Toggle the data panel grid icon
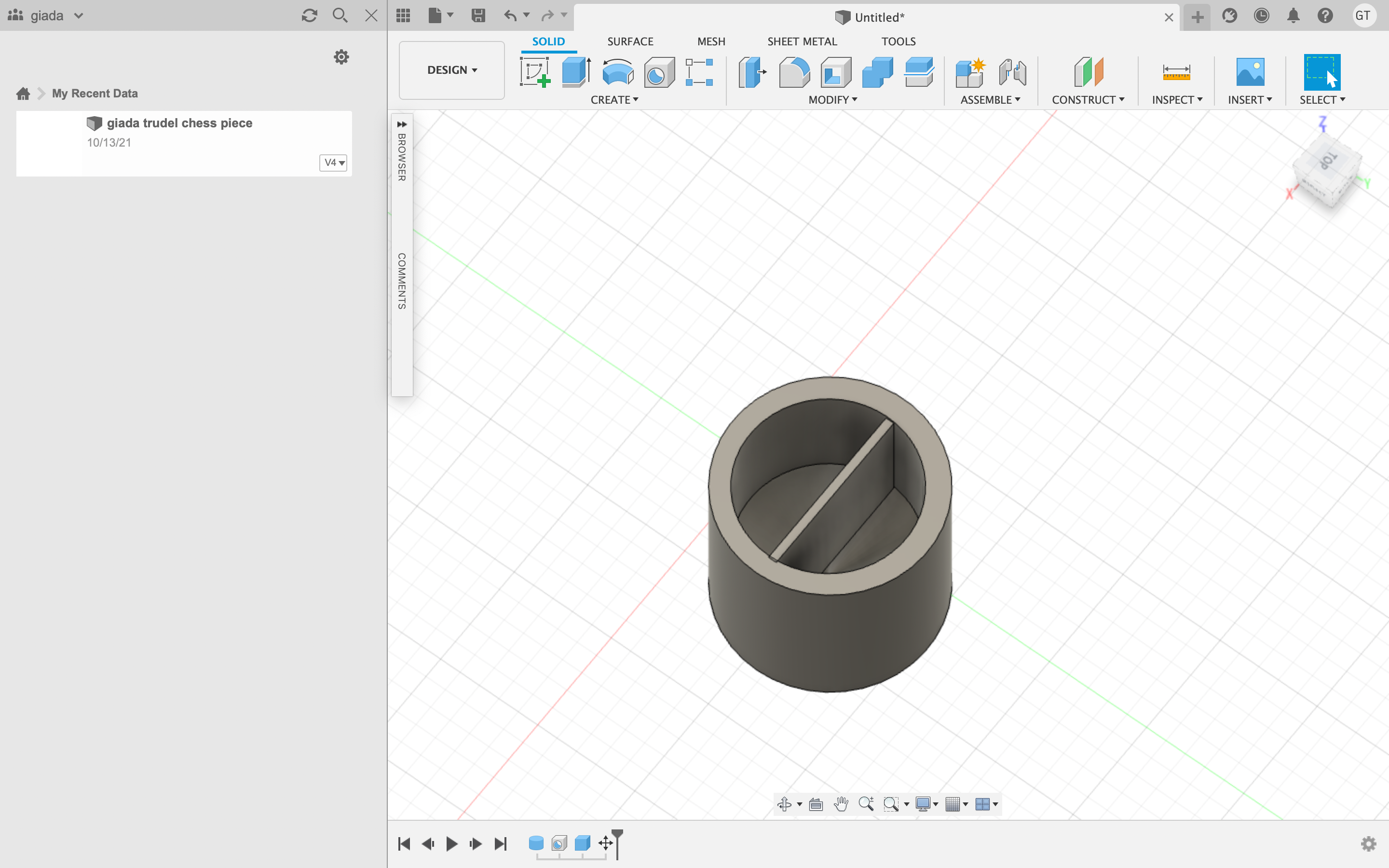 (x=403, y=15)
